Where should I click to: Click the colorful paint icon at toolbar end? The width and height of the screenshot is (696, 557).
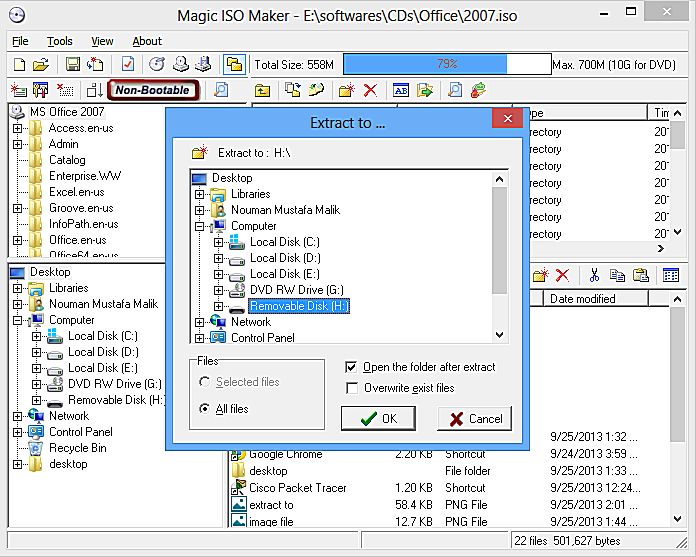(x=478, y=90)
